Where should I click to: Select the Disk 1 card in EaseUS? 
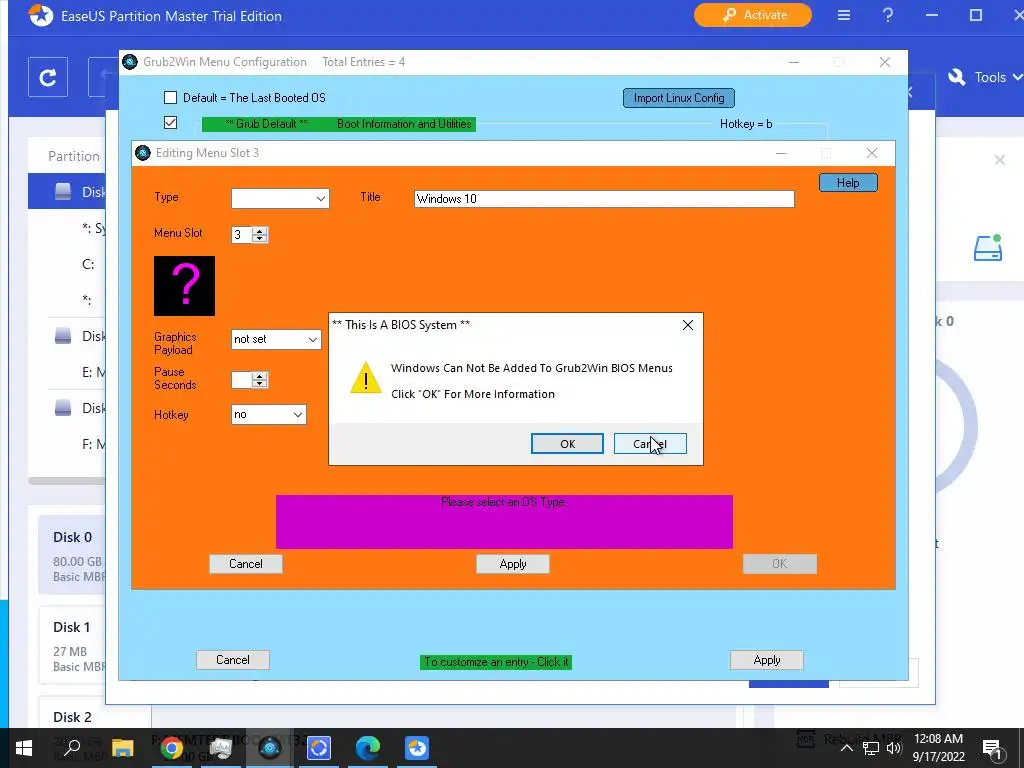(x=72, y=645)
